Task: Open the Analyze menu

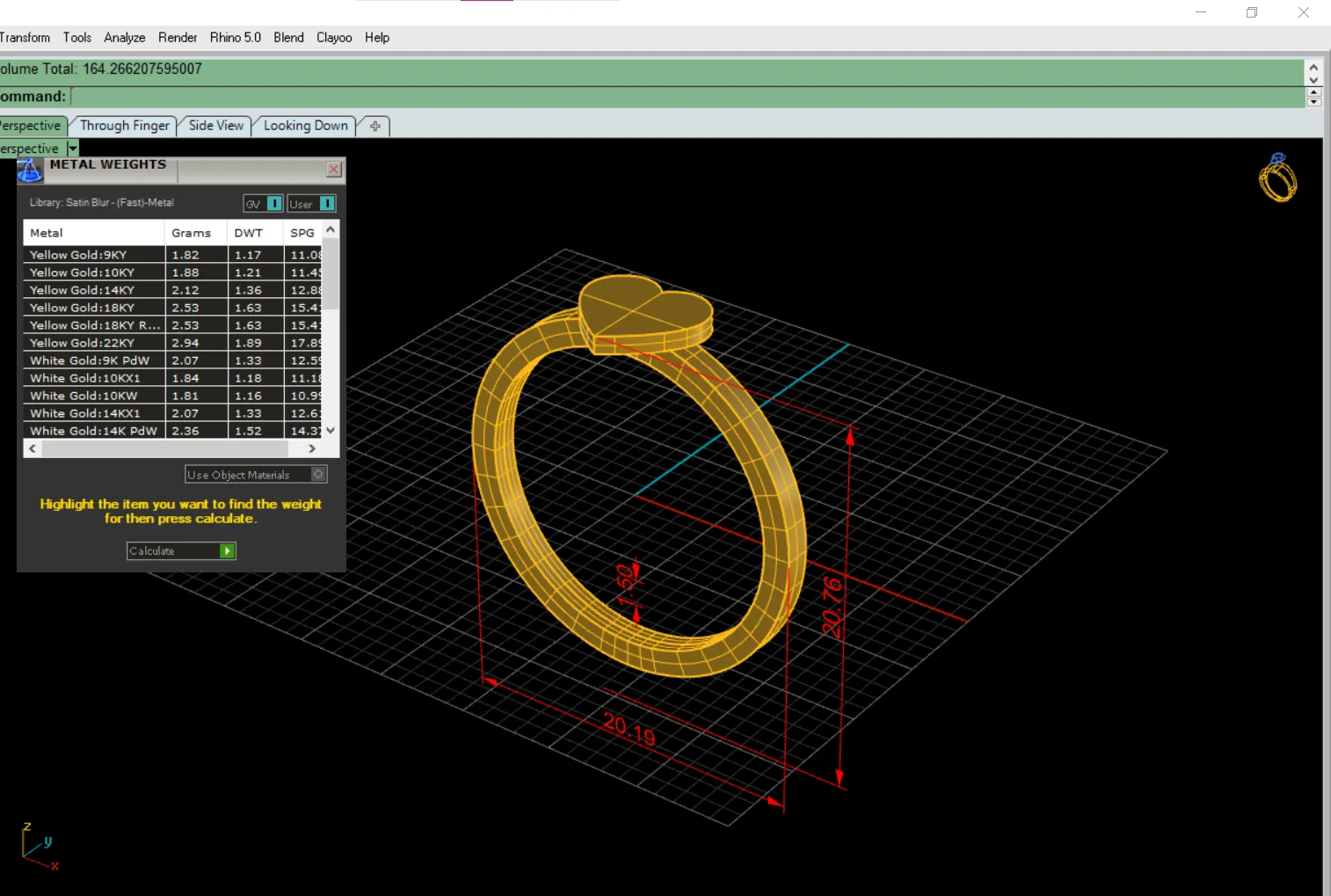Action: pyautogui.click(x=125, y=38)
